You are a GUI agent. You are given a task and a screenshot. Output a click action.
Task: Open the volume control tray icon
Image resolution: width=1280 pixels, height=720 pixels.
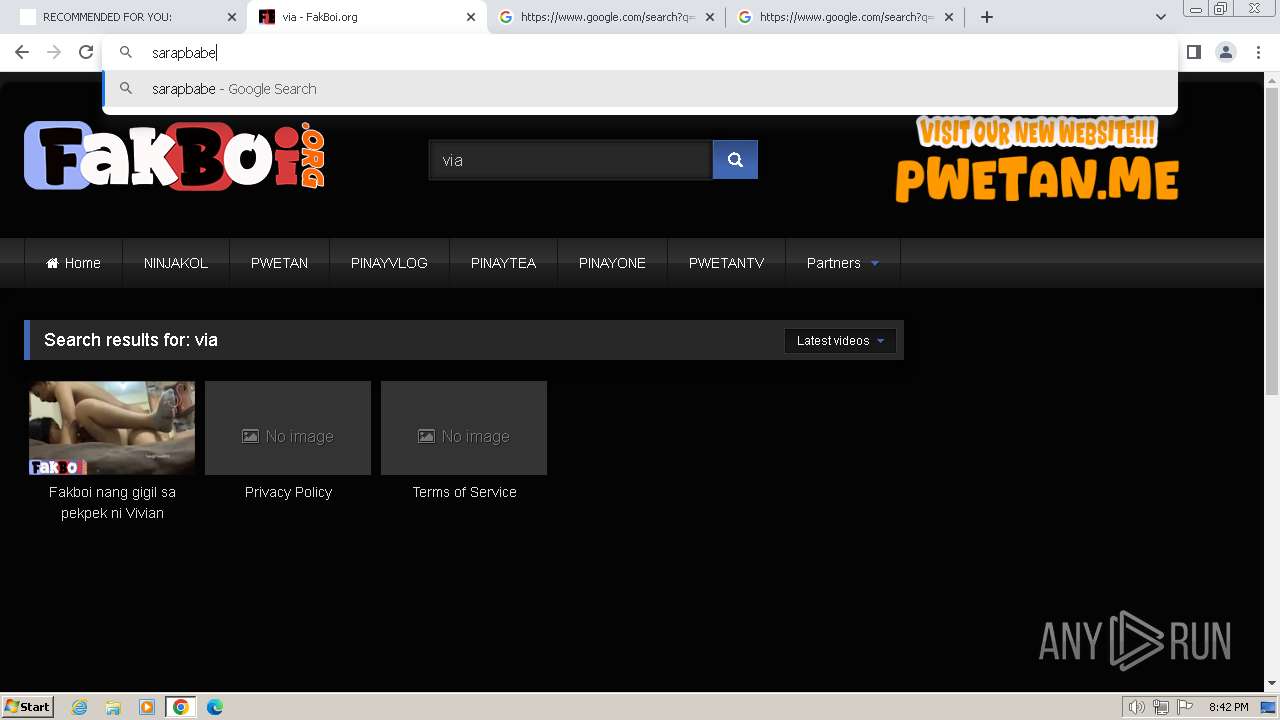pos(1137,707)
